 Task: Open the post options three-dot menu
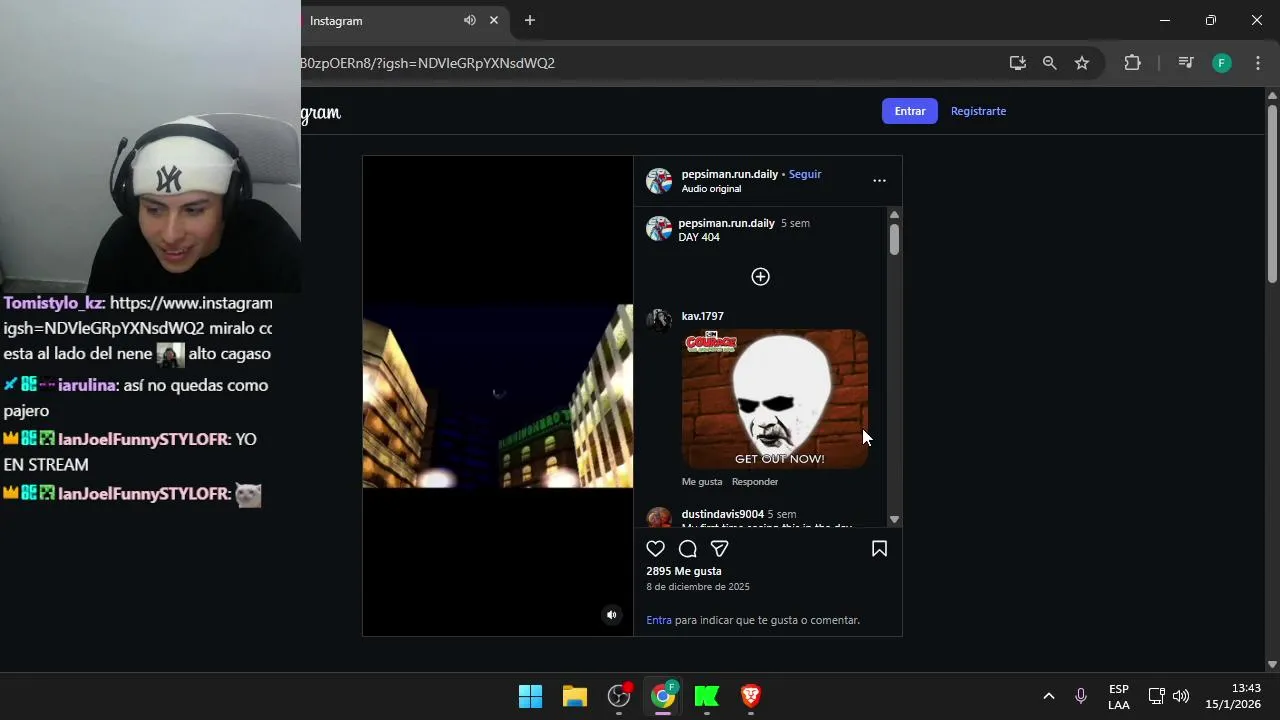[x=879, y=181]
